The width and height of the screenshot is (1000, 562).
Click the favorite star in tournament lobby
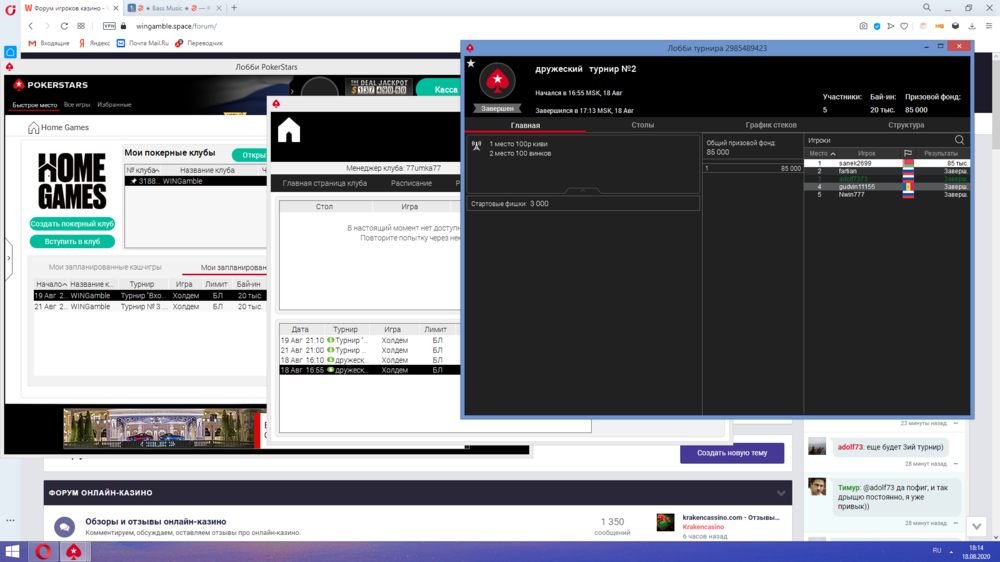471,63
